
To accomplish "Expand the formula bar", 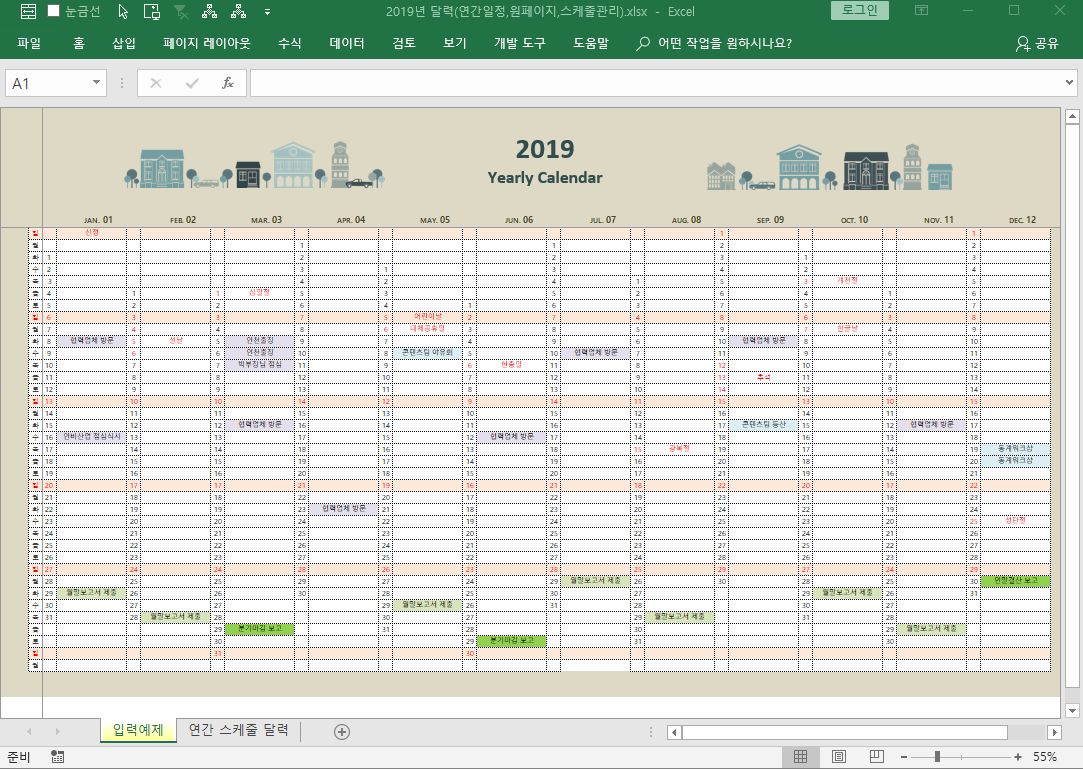I will point(1071,83).
